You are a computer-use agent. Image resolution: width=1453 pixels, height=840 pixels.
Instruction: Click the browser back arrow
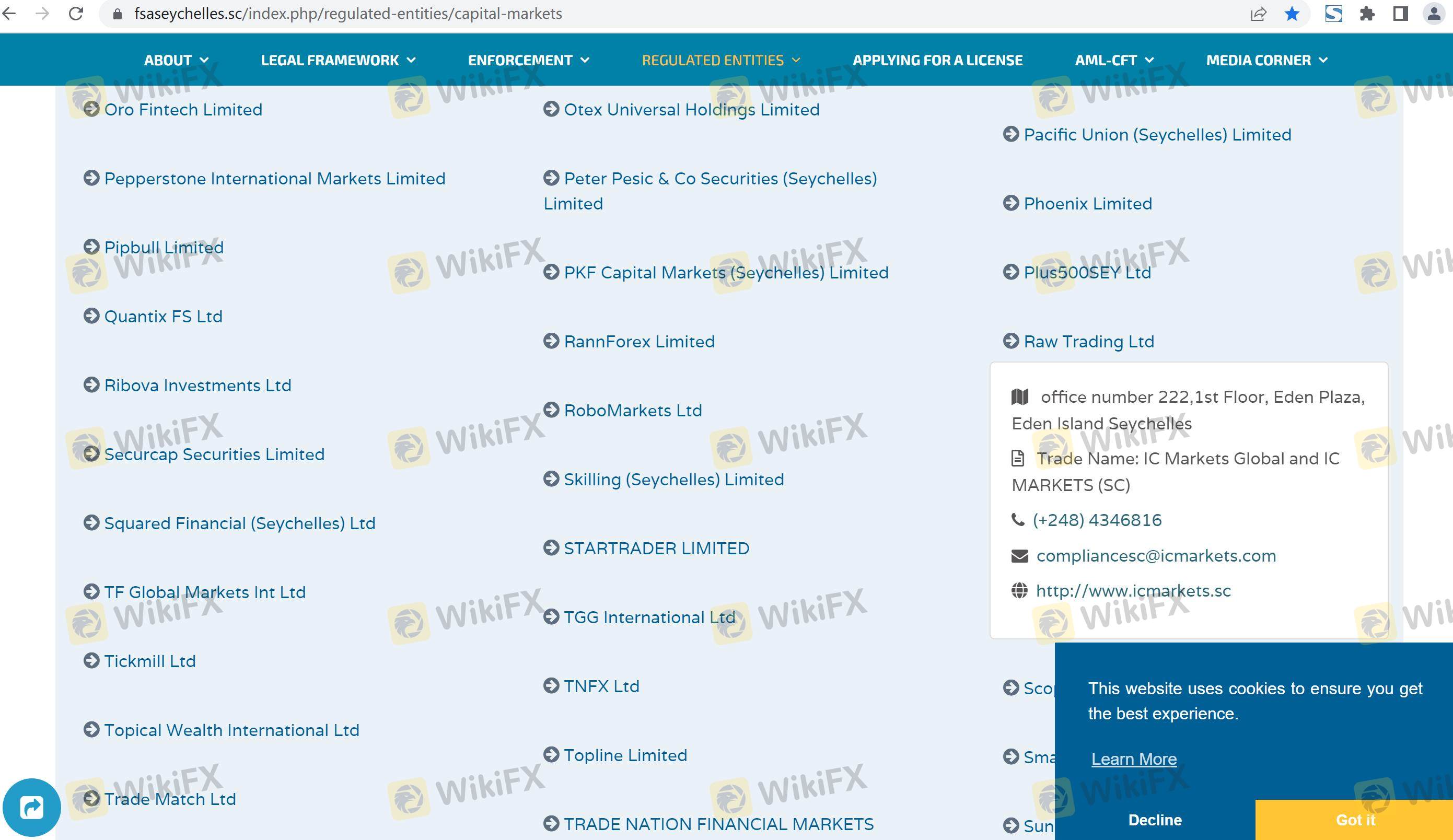pyautogui.click(x=10, y=13)
